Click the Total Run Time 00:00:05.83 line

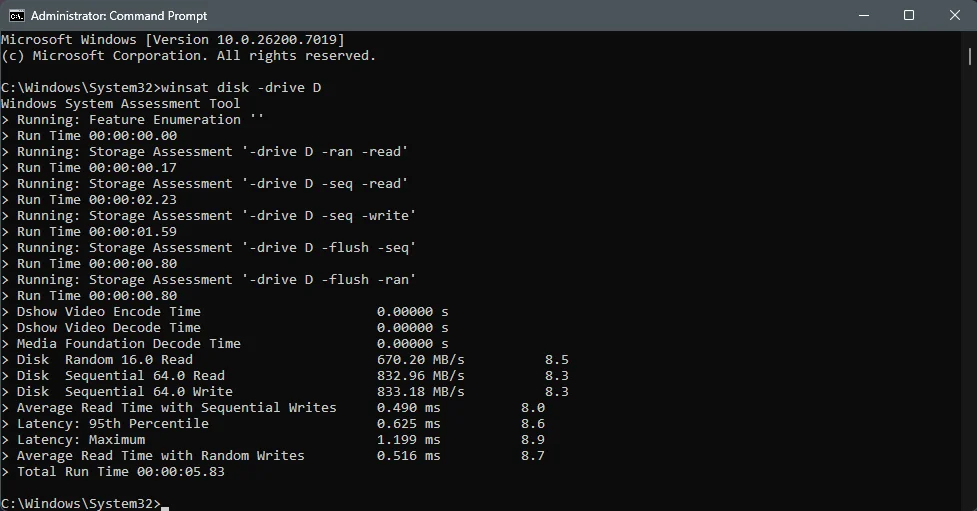pyautogui.click(x=121, y=472)
